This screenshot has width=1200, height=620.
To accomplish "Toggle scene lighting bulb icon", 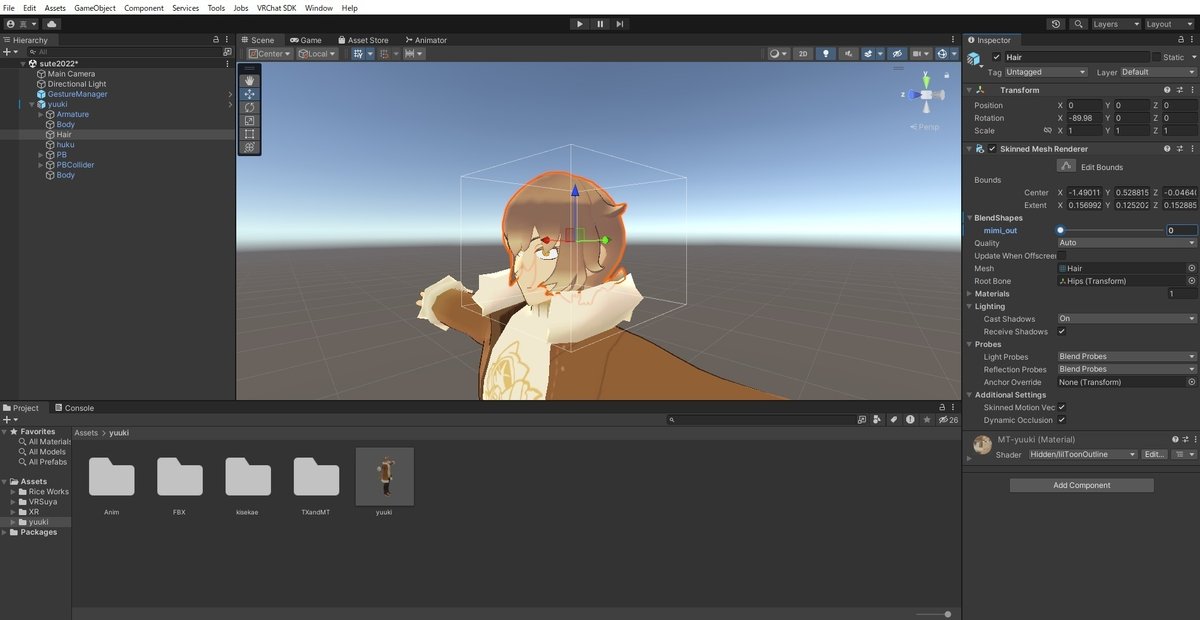I will tap(825, 54).
